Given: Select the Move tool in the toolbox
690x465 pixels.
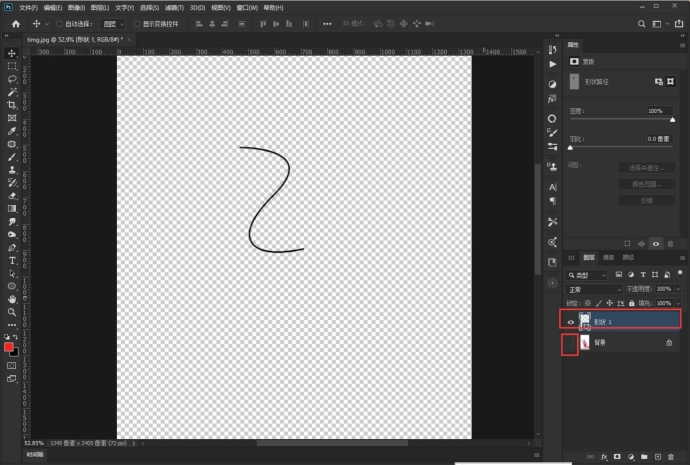Looking at the screenshot, I should [12, 53].
